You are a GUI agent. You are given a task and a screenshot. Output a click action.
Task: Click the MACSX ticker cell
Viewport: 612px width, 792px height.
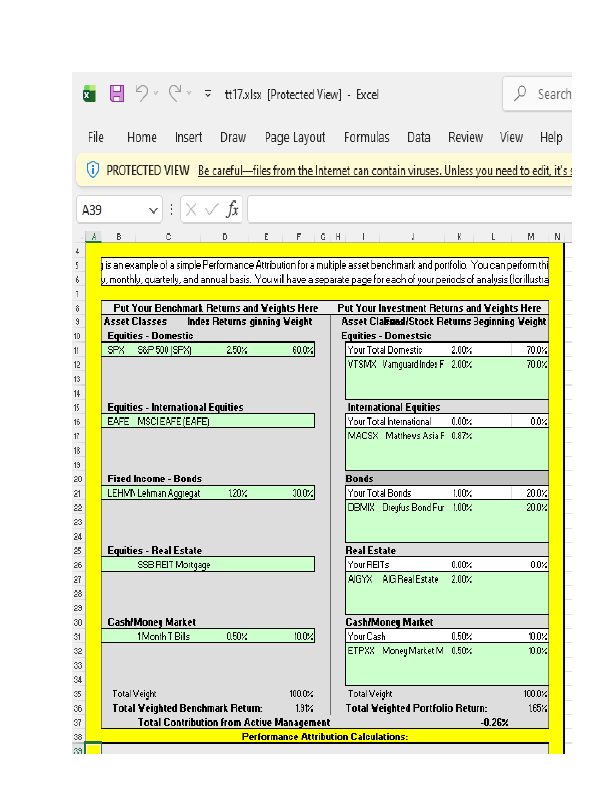coord(363,436)
